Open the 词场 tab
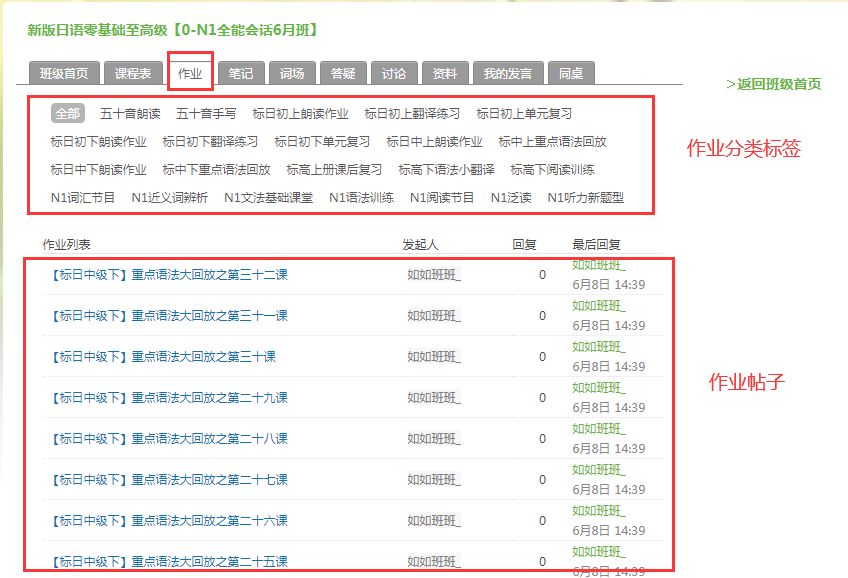The image size is (848, 578). coord(292,73)
